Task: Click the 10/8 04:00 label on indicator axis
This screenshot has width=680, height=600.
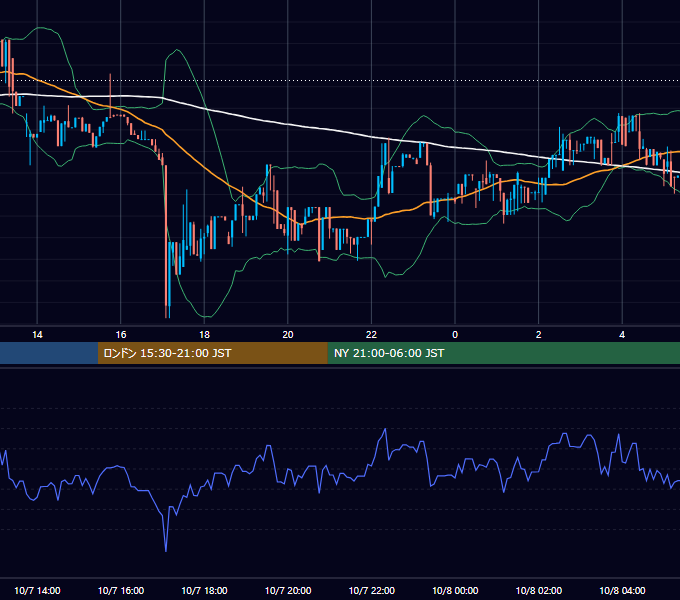Action: [622, 590]
